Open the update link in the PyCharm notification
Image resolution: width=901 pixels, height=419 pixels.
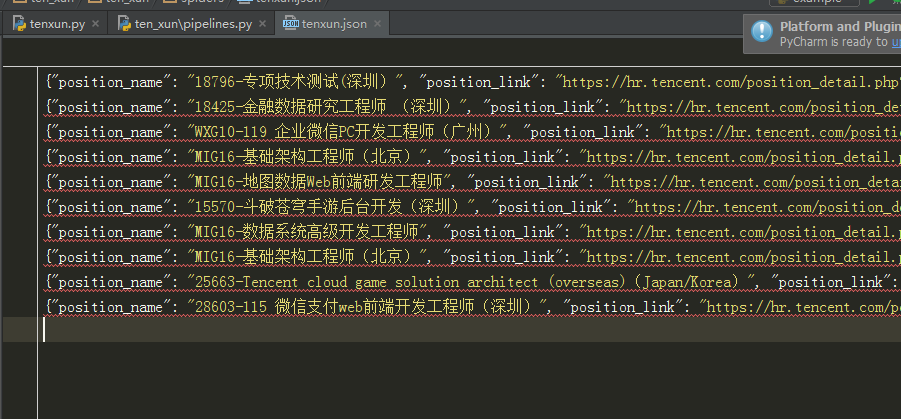[x=896, y=41]
